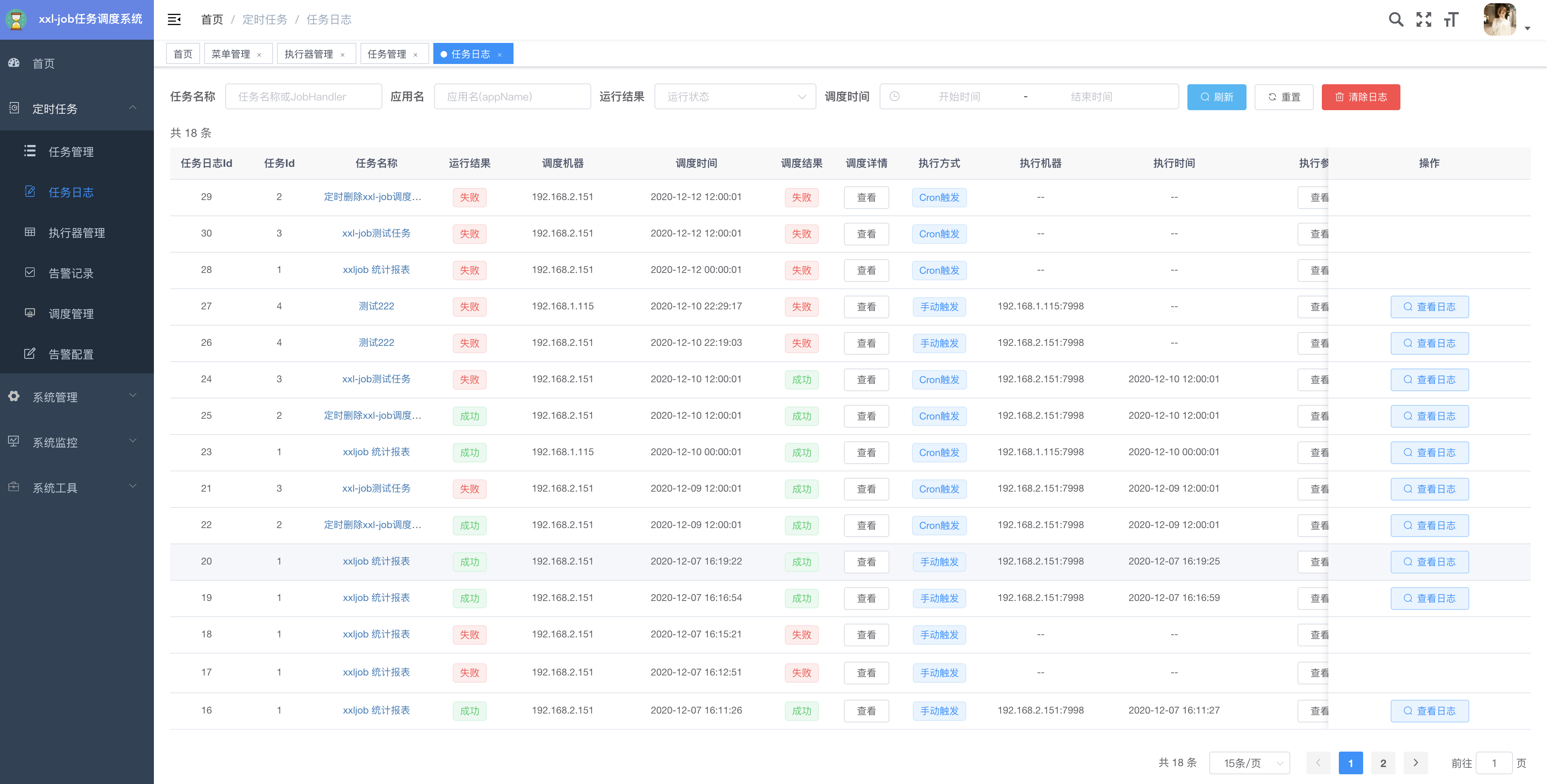
Task: Open the 运行状态 dropdown
Action: (735, 97)
